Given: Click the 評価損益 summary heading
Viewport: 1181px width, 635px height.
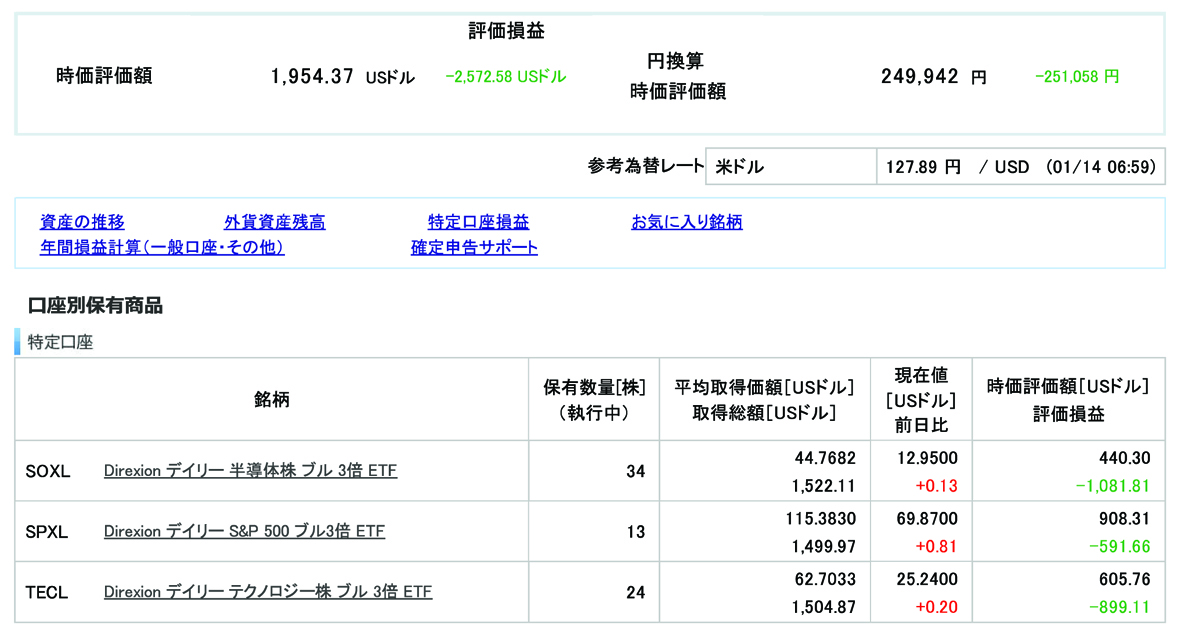Looking at the screenshot, I should pos(506,31).
